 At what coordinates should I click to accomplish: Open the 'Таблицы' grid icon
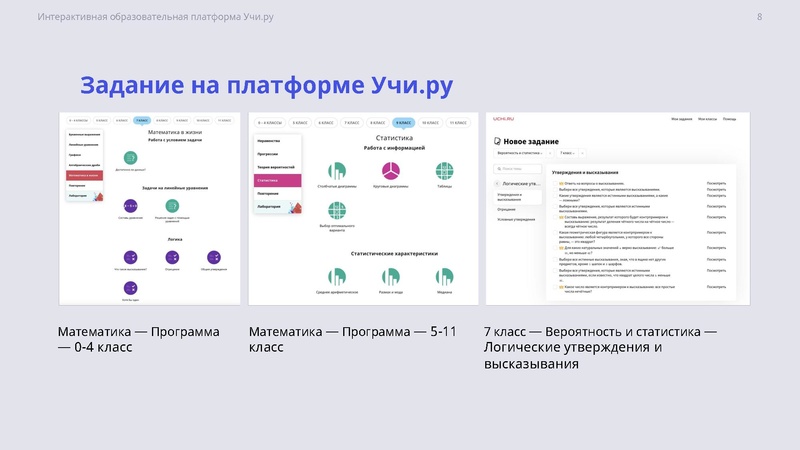[x=444, y=171]
